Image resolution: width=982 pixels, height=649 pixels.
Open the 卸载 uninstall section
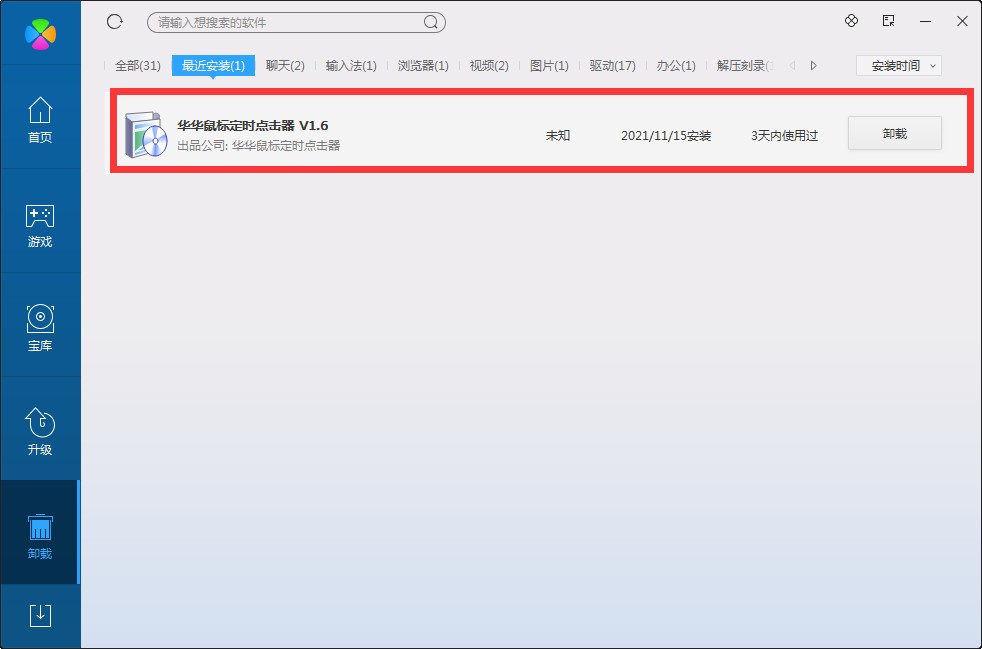(x=39, y=533)
